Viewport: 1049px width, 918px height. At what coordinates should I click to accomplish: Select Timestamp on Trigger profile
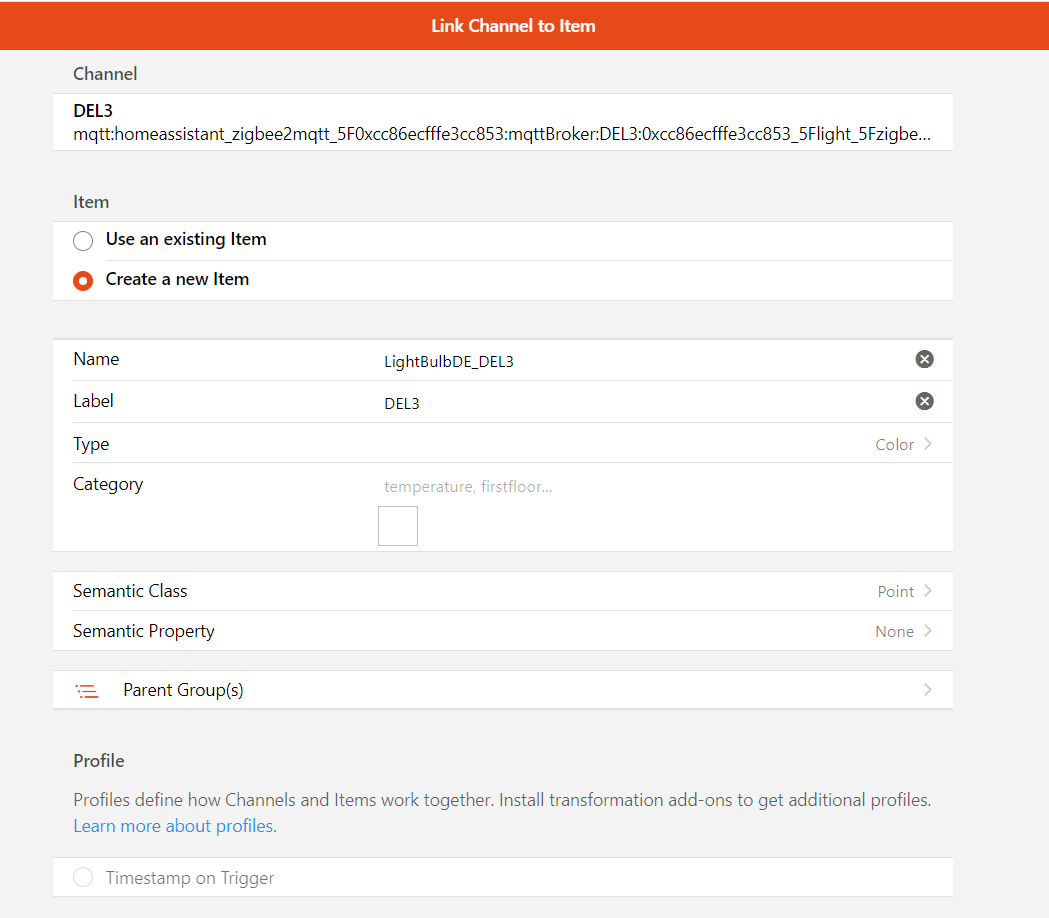coord(84,878)
